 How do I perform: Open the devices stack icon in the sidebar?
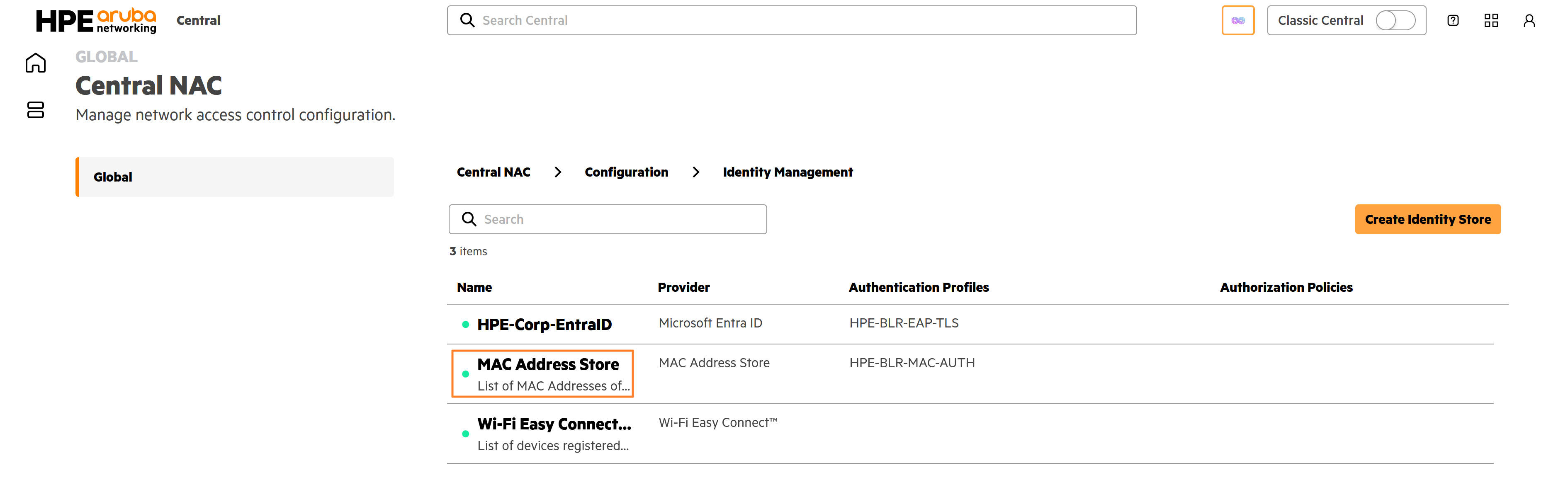point(35,109)
